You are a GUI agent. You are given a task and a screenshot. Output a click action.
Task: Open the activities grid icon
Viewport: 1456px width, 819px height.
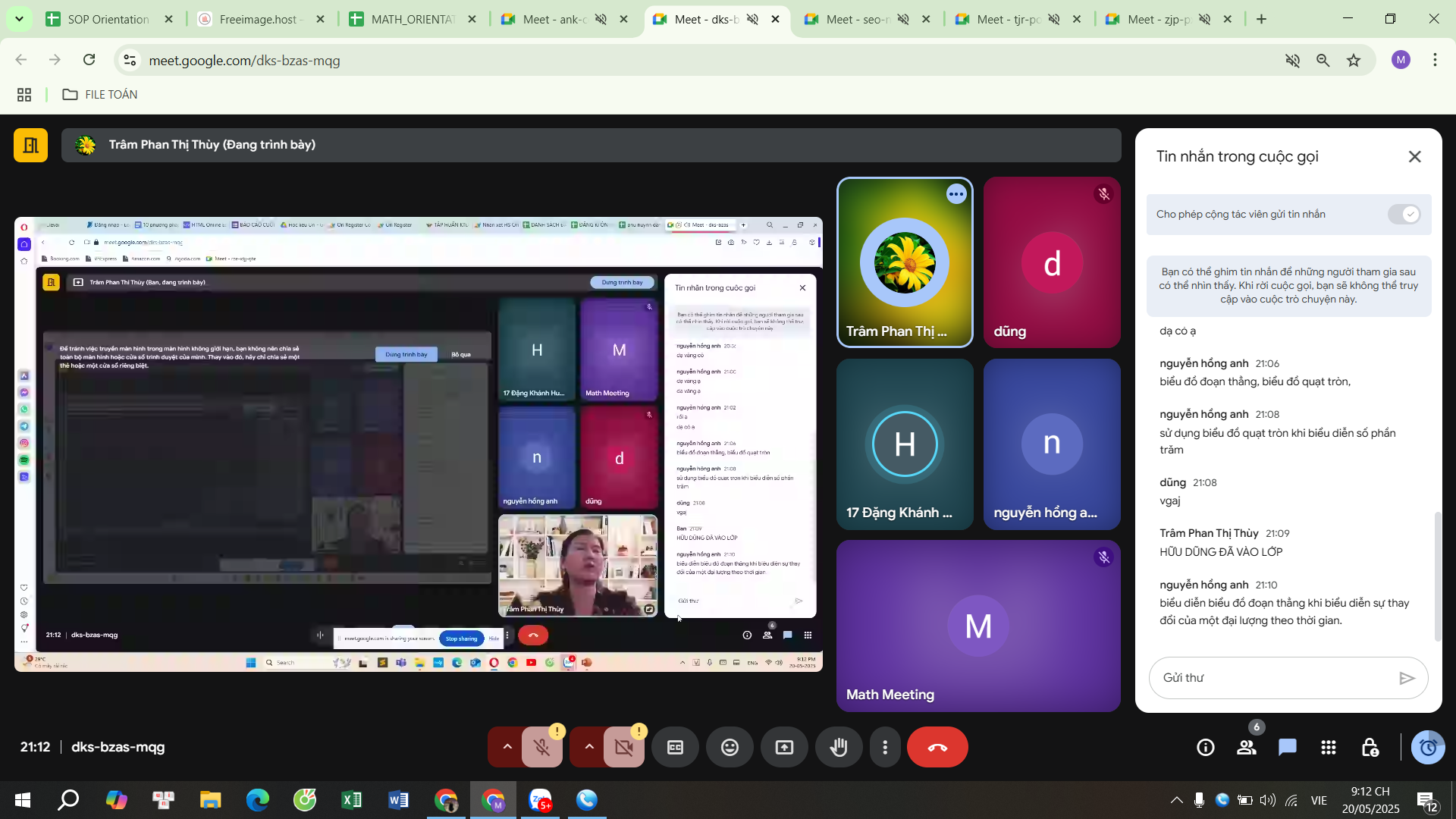[x=1329, y=748]
